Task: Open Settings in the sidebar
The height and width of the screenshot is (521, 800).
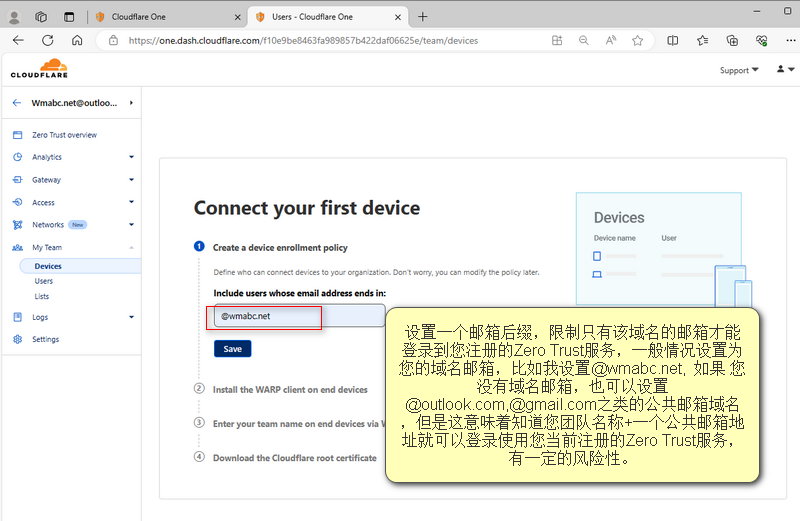Action: click(x=45, y=339)
